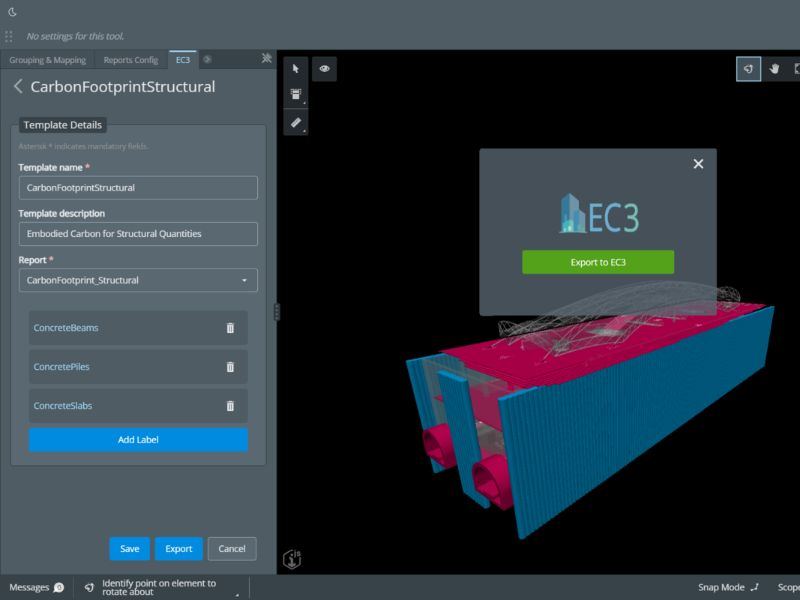Image resolution: width=800 pixels, height=600 pixels.
Task: Click the Add Label button
Action: [x=138, y=440]
